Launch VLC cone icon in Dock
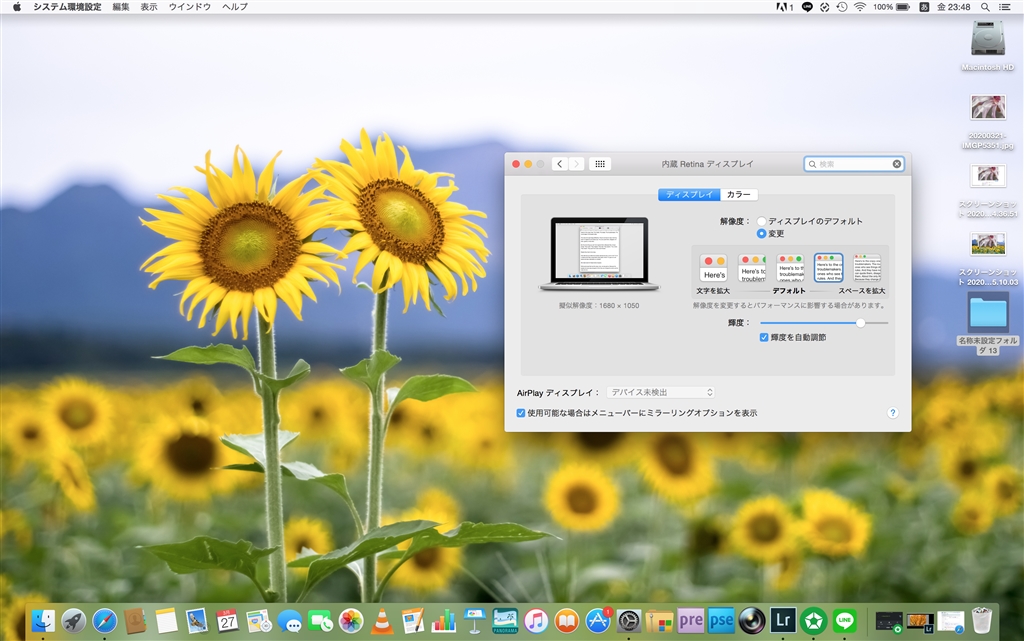This screenshot has width=1024, height=641. (x=381, y=621)
